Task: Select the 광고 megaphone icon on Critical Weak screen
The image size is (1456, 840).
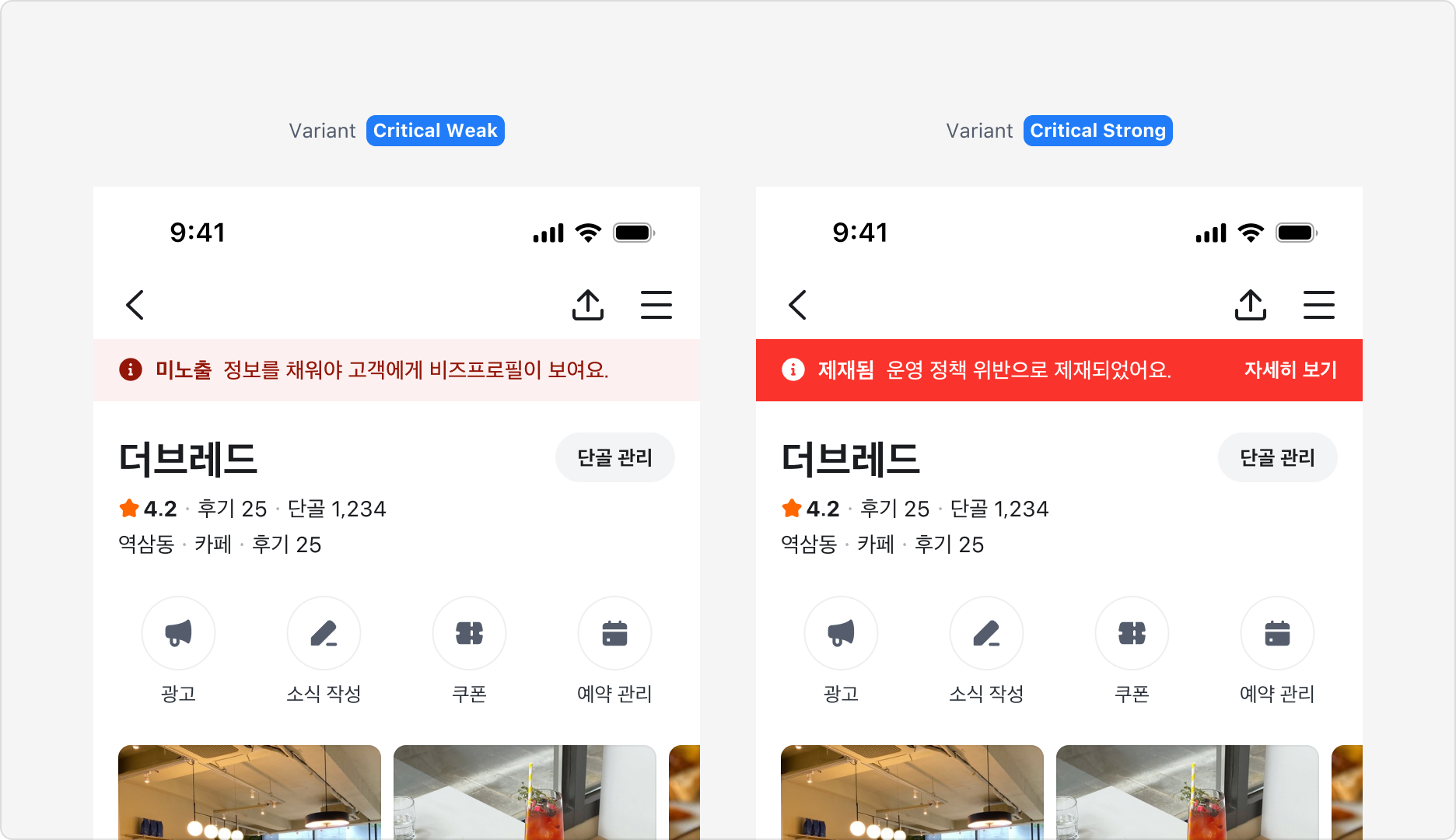Action: (178, 633)
